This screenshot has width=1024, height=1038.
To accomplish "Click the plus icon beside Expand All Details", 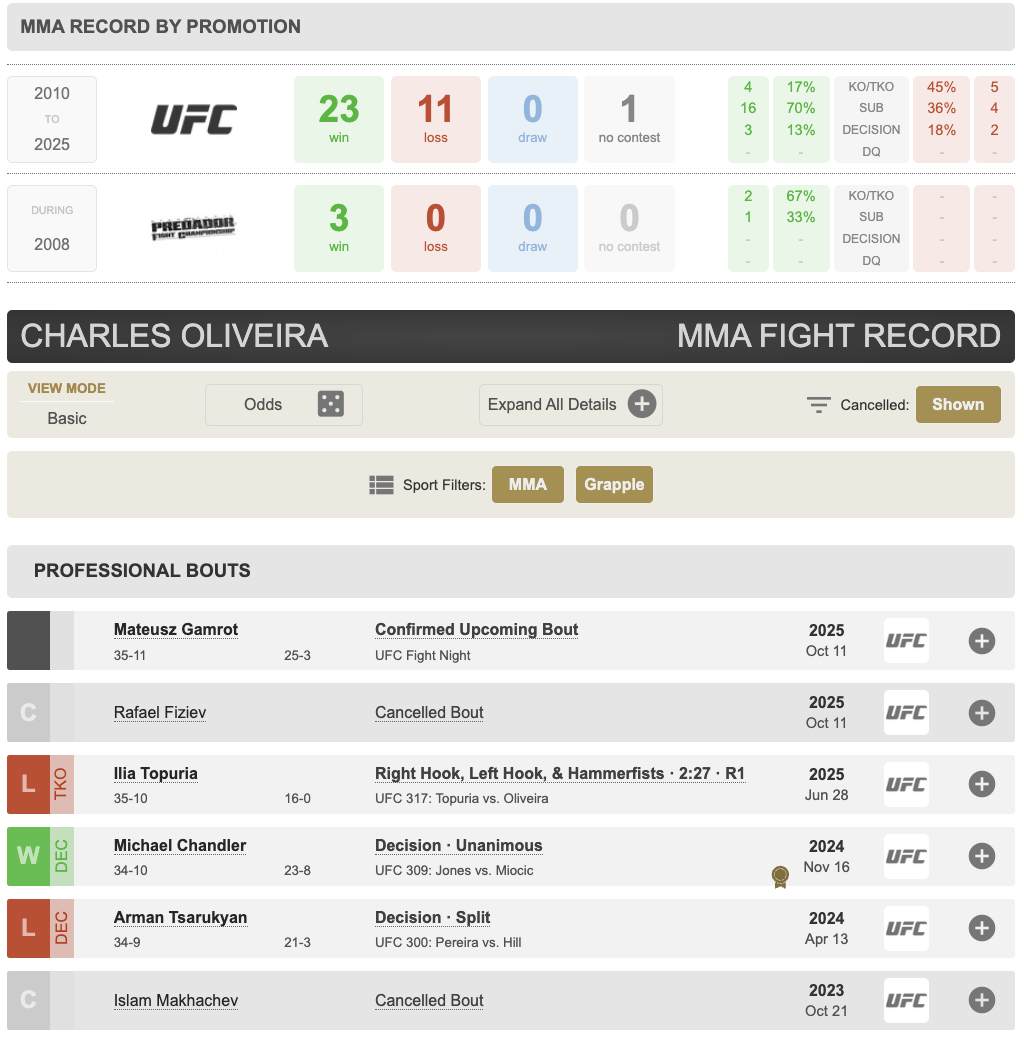I will (x=641, y=404).
